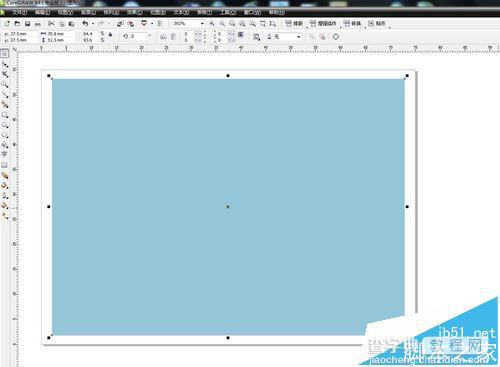This screenshot has height=367, width=500.
Task: Select the Rectangle tool in the toolbox
Action: (5, 115)
